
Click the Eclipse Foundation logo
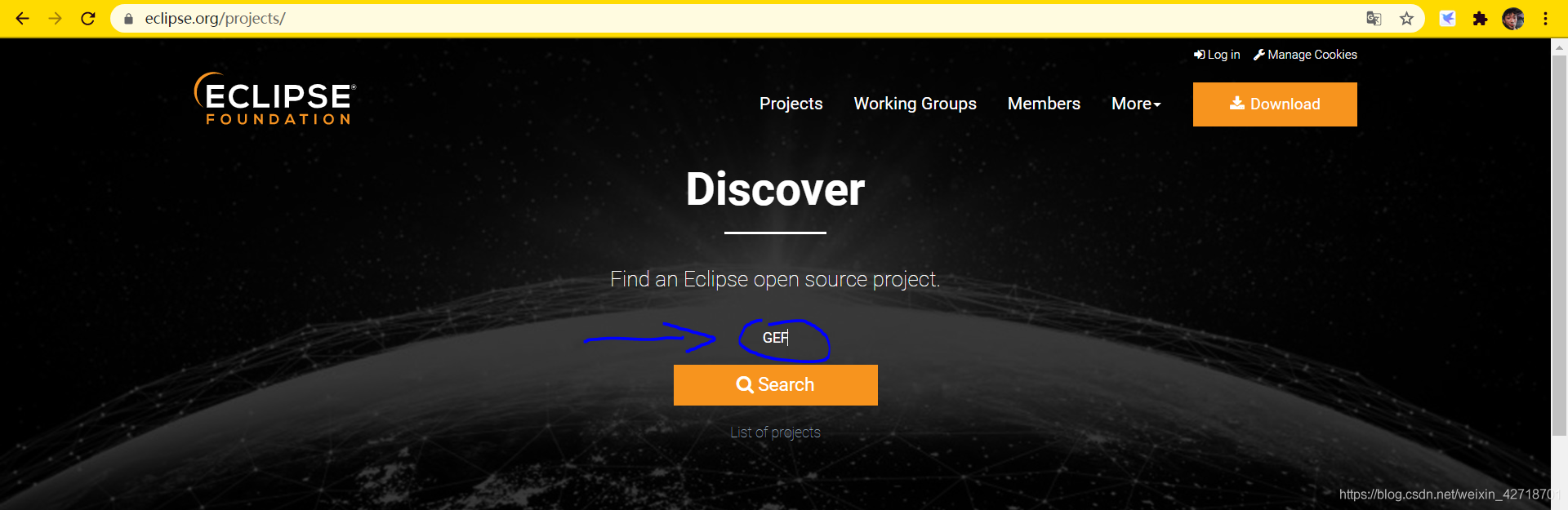click(274, 99)
